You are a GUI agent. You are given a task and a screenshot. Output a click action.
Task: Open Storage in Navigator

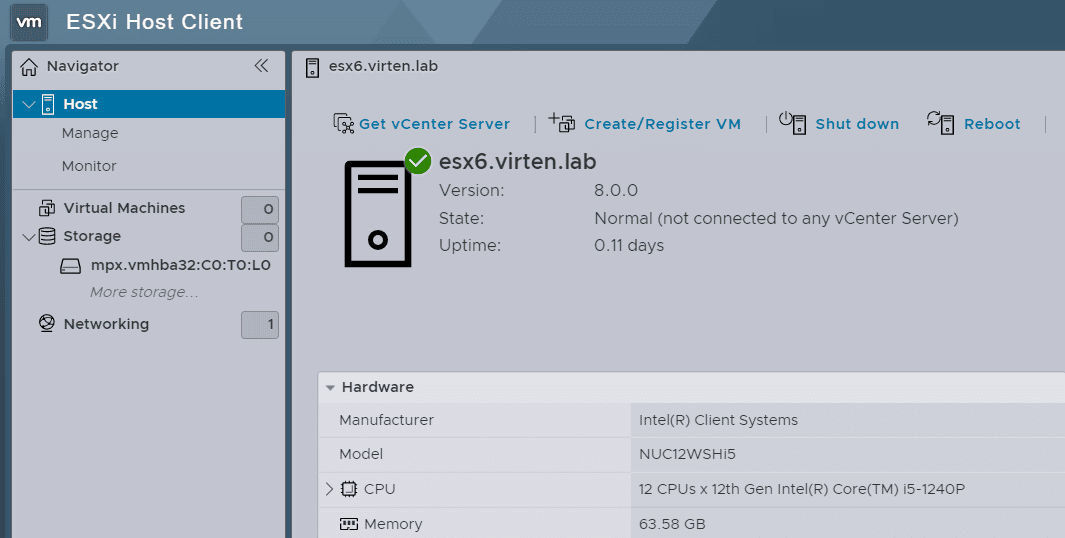[92, 236]
